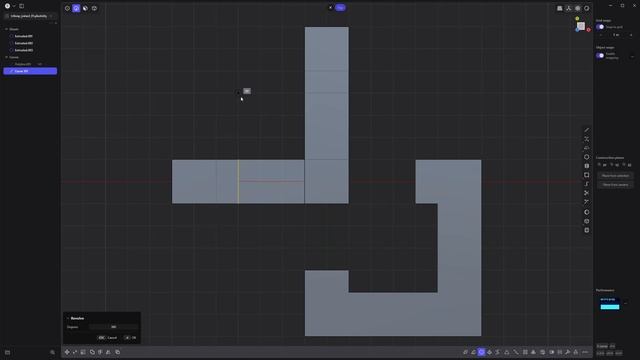
Task: Decrease the grid snap size
Action: click(601, 35)
